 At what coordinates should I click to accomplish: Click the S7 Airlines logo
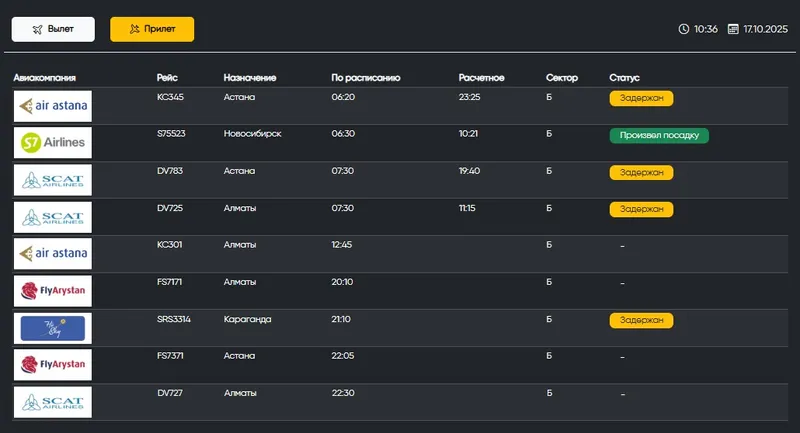click(53, 142)
